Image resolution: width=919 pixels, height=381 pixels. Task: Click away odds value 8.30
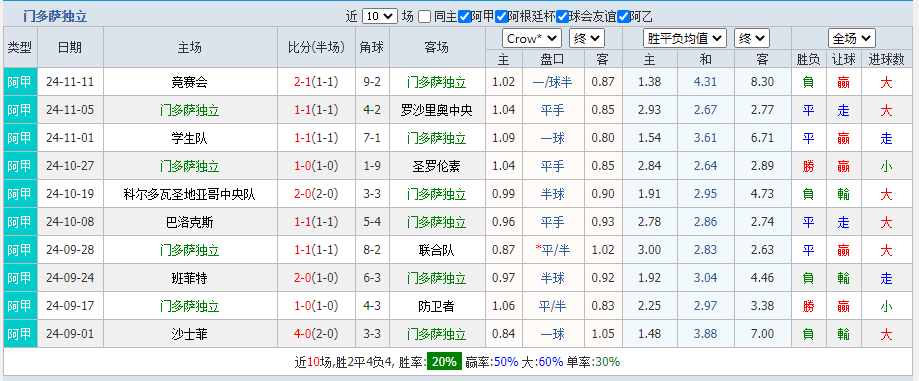click(x=762, y=82)
